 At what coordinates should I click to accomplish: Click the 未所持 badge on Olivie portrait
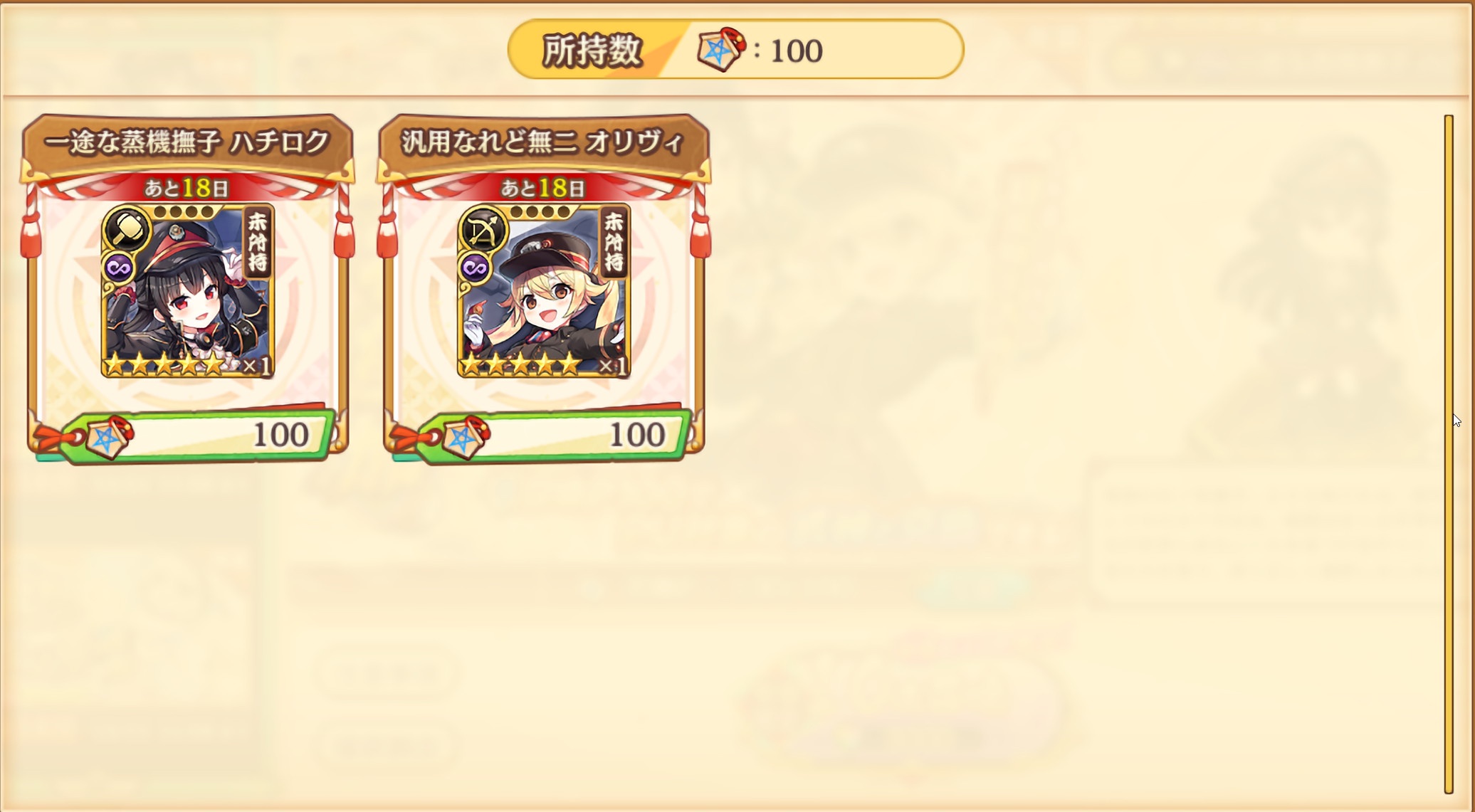[613, 243]
